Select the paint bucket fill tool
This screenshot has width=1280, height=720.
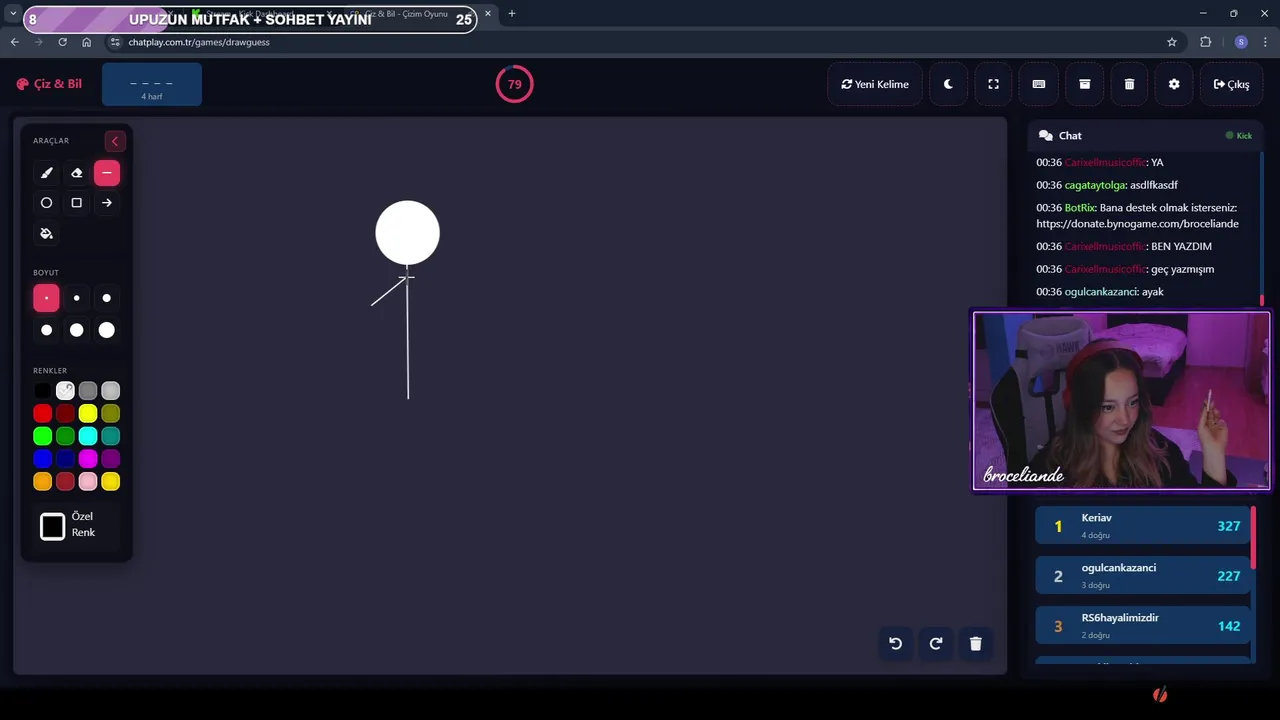coord(46,233)
